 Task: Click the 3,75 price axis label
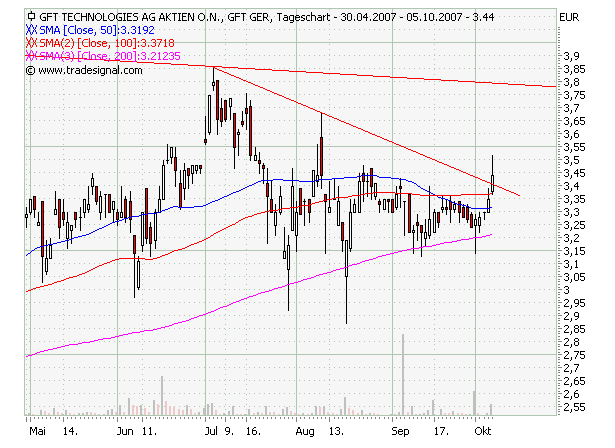point(574,95)
